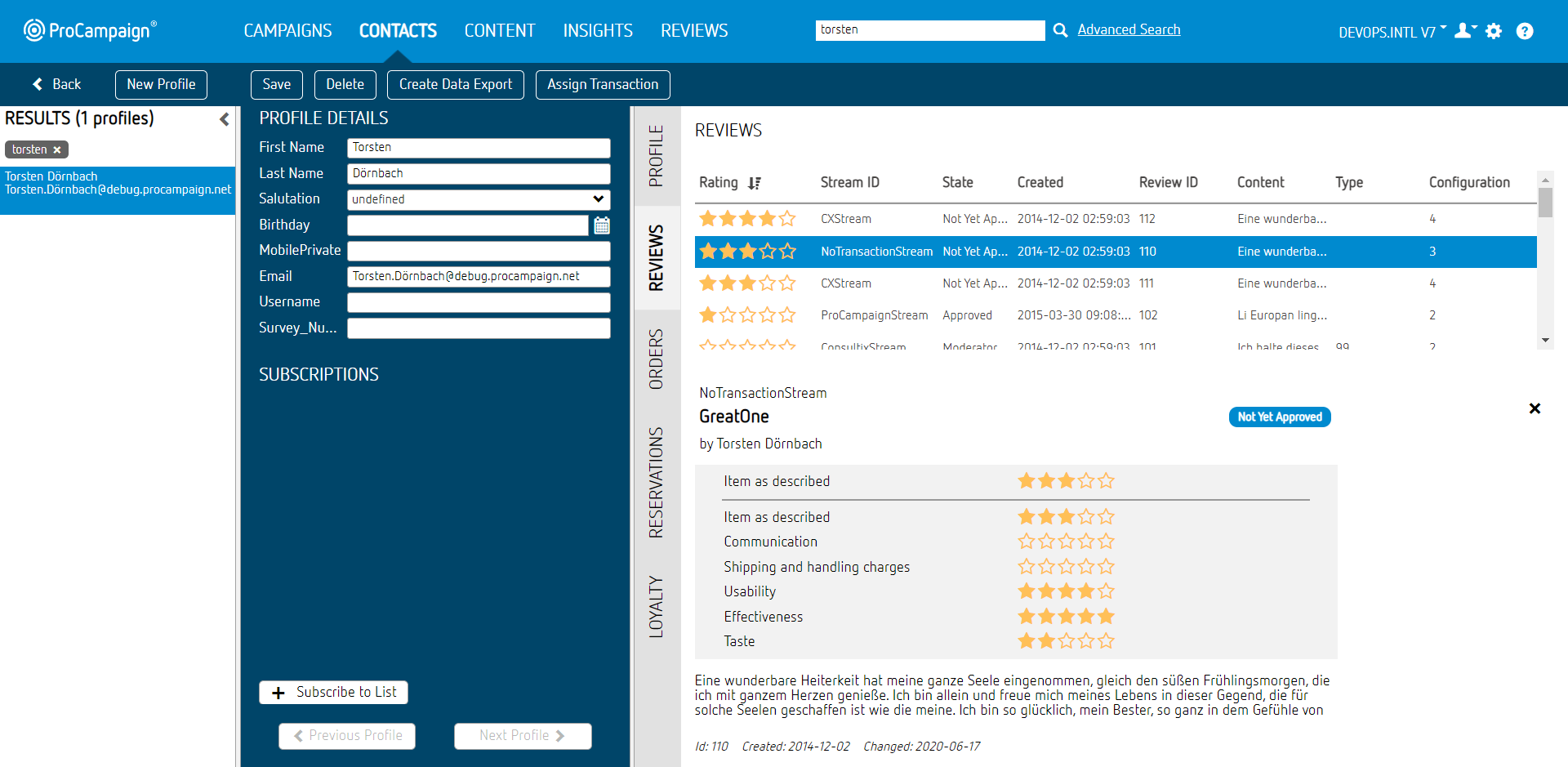Screen dimensions: 1568x767
Task: Open the Advanced Search link
Action: [x=1129, y=30]
